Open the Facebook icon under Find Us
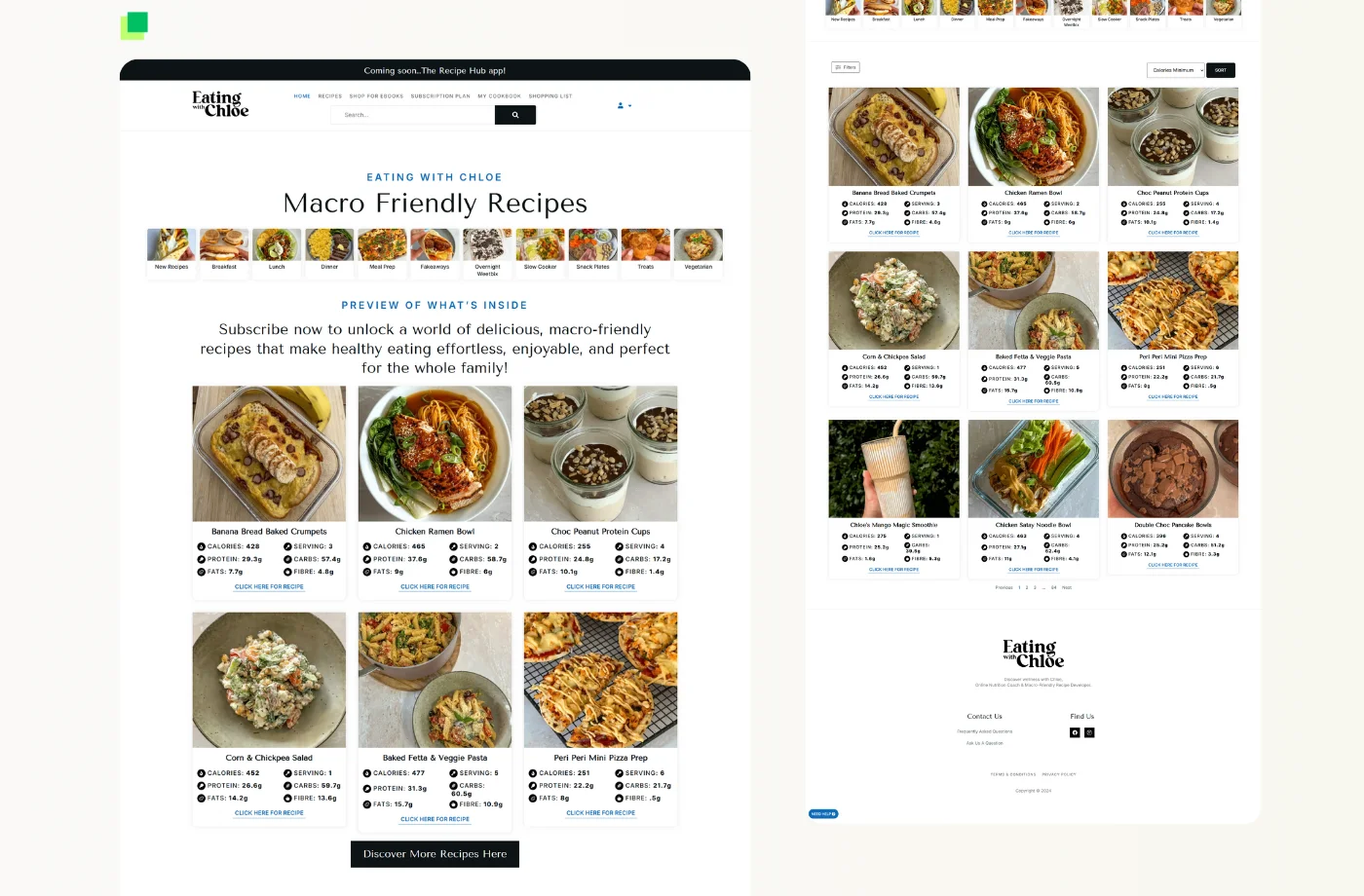 pos(1075,732)
